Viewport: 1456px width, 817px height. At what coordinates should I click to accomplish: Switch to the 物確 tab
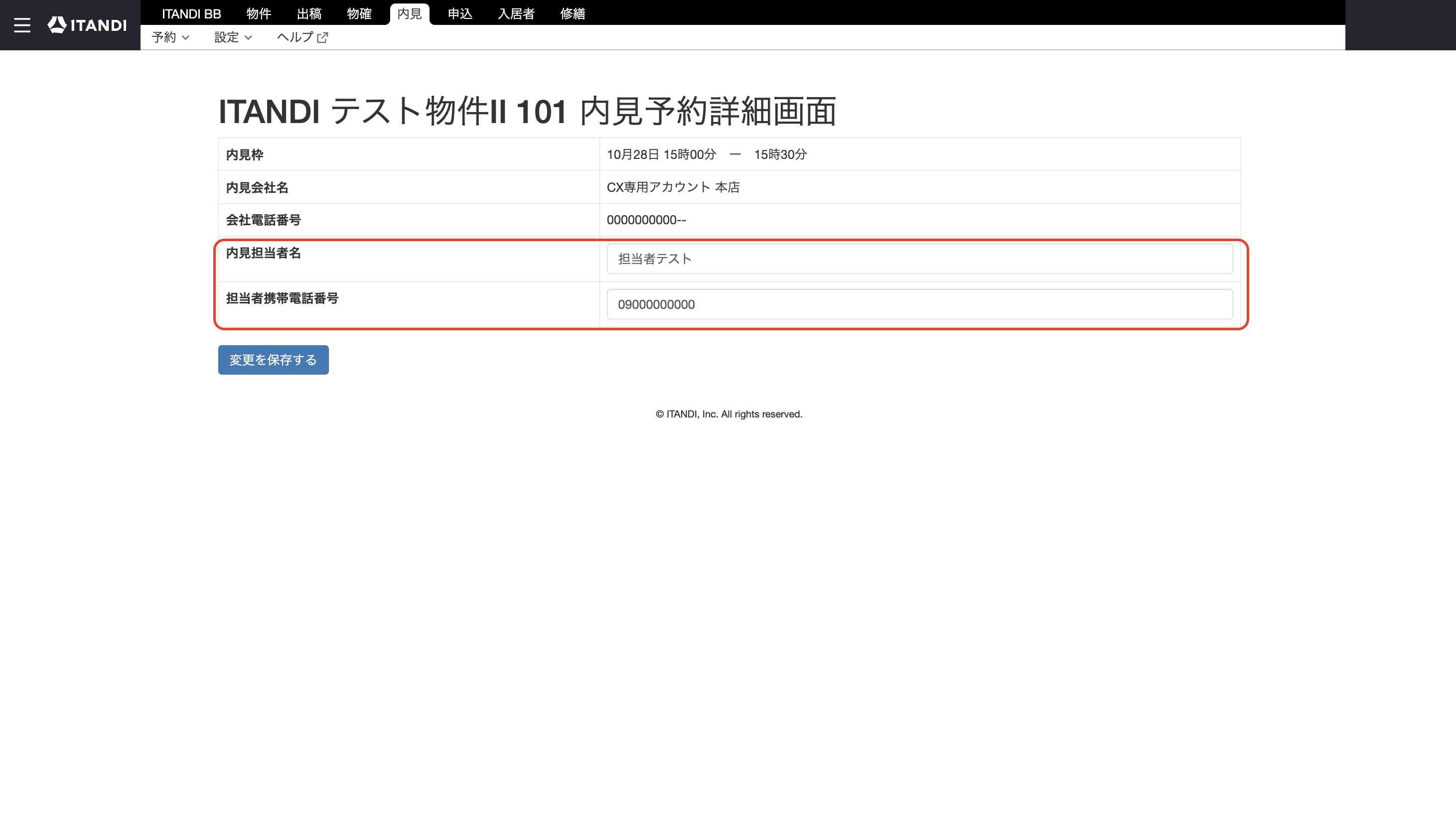359,13
